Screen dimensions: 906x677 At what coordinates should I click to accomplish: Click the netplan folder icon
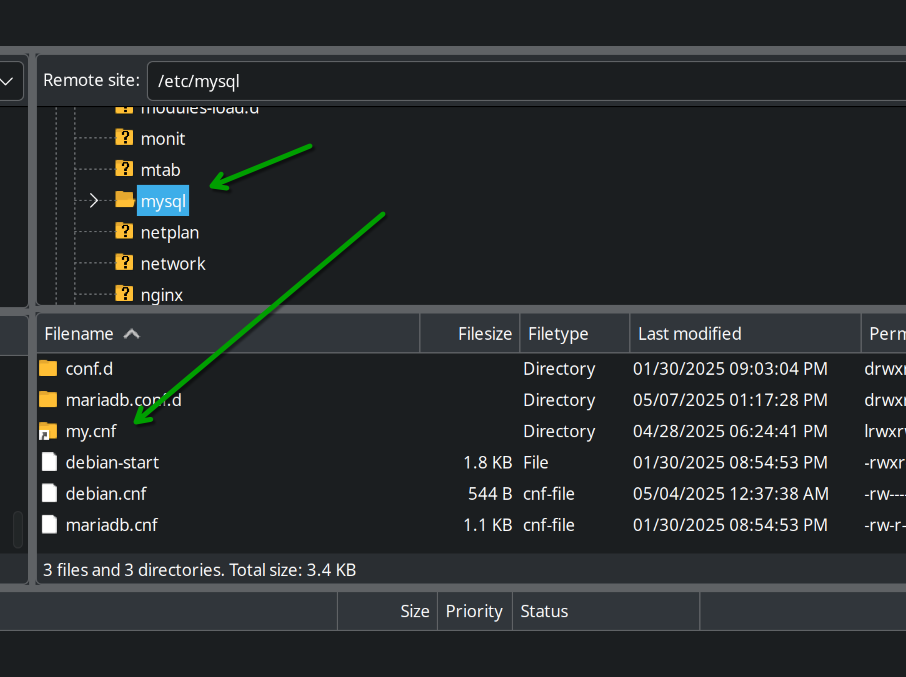pyautogui.click(x=124, y=231)
